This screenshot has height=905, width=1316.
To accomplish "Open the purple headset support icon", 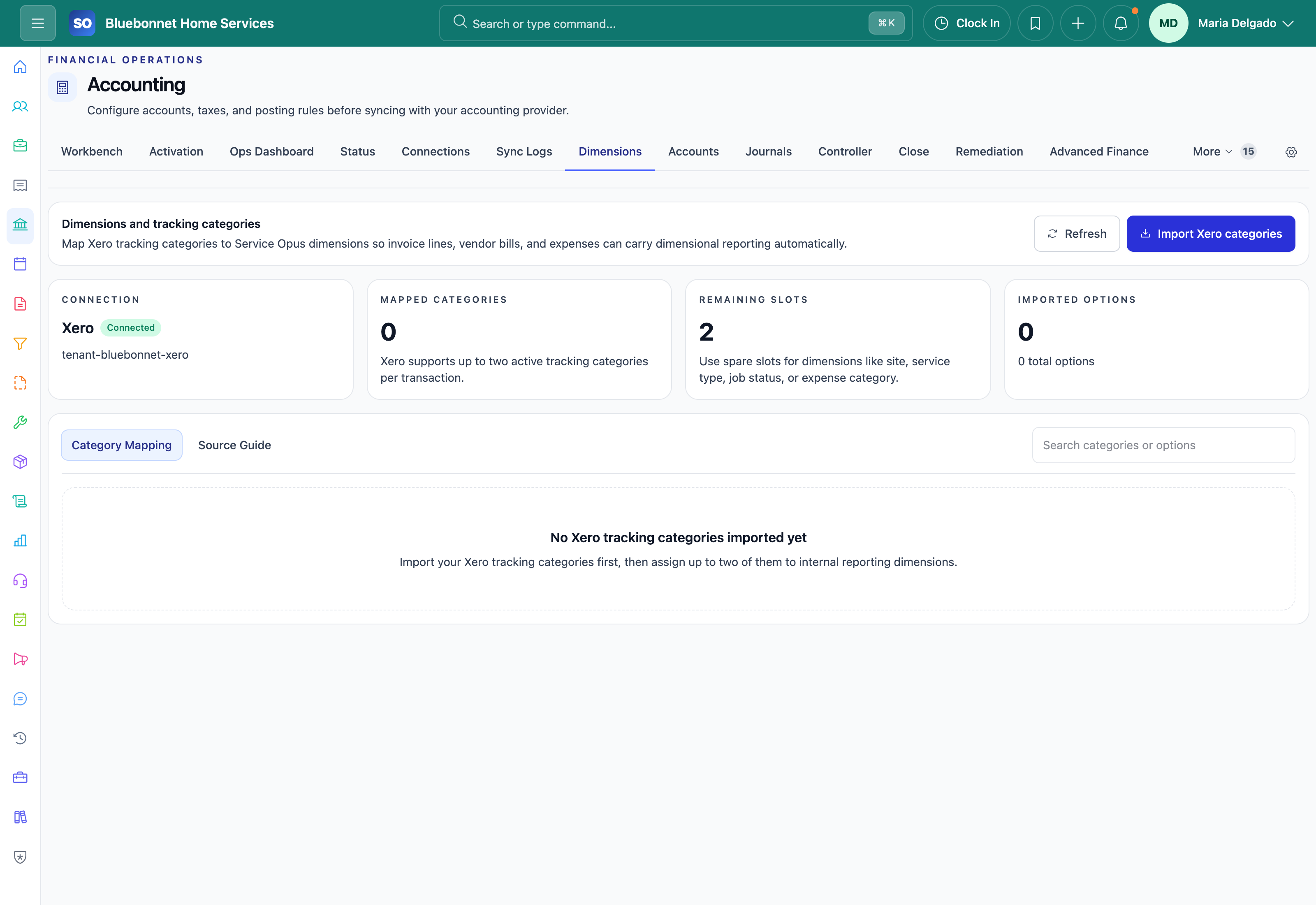I will point(21,581).
